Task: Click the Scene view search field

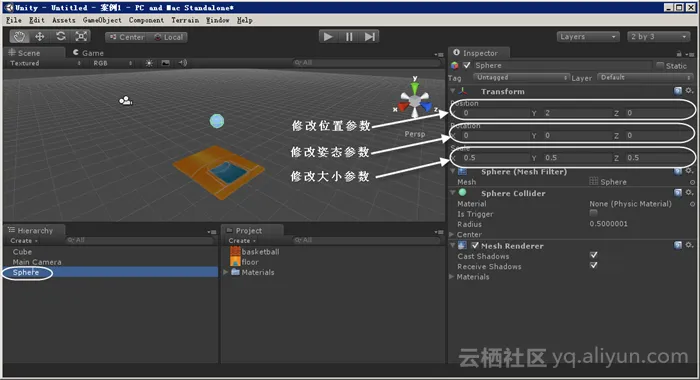Action: tap(366, 63)
